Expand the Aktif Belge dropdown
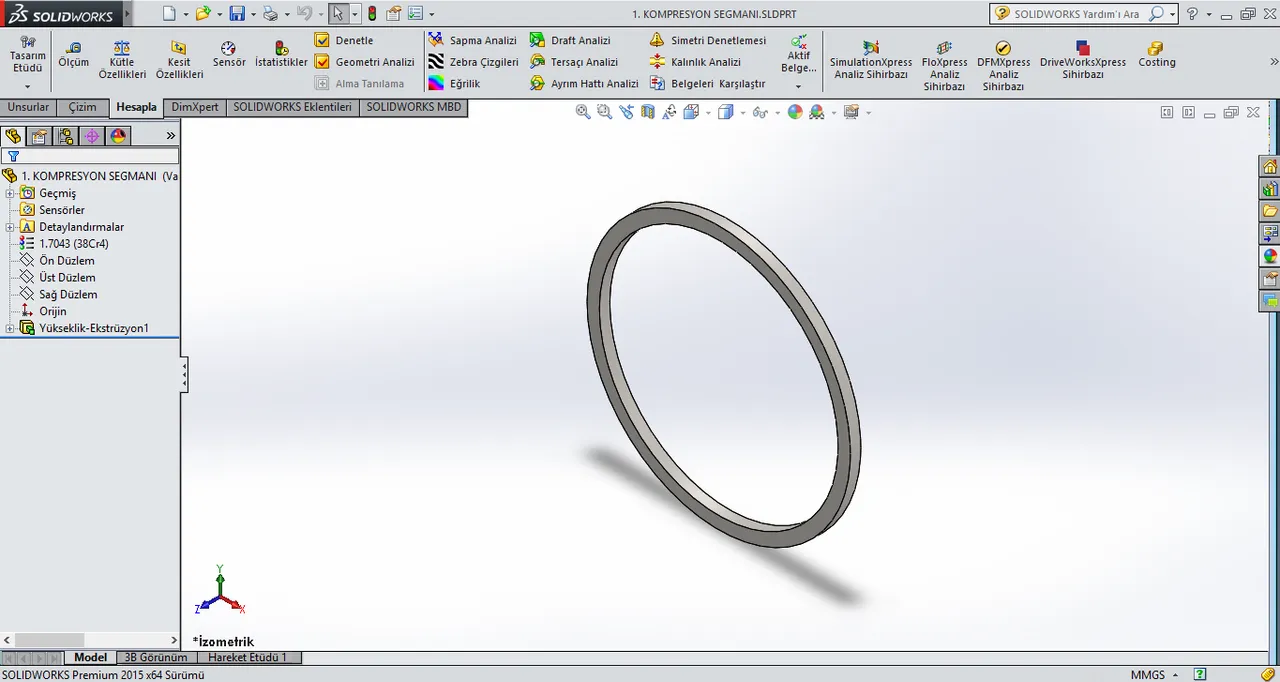Screen dimensions: 1280x682 point(798,87)
